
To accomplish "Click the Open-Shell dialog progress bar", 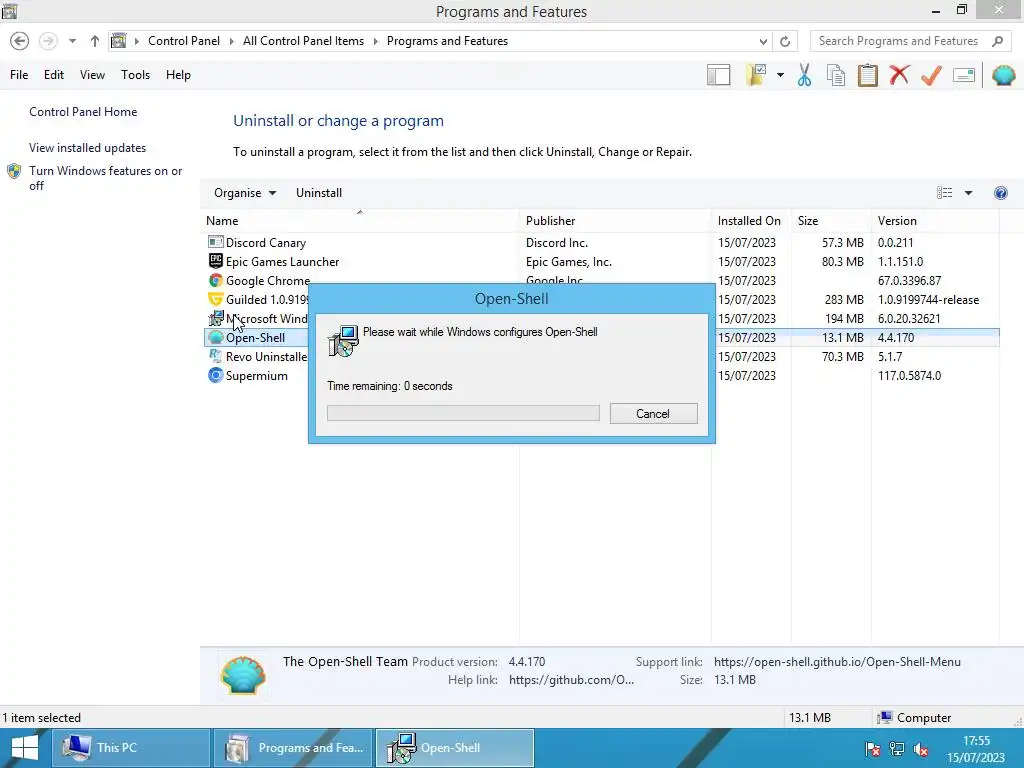I will [463, 413].
